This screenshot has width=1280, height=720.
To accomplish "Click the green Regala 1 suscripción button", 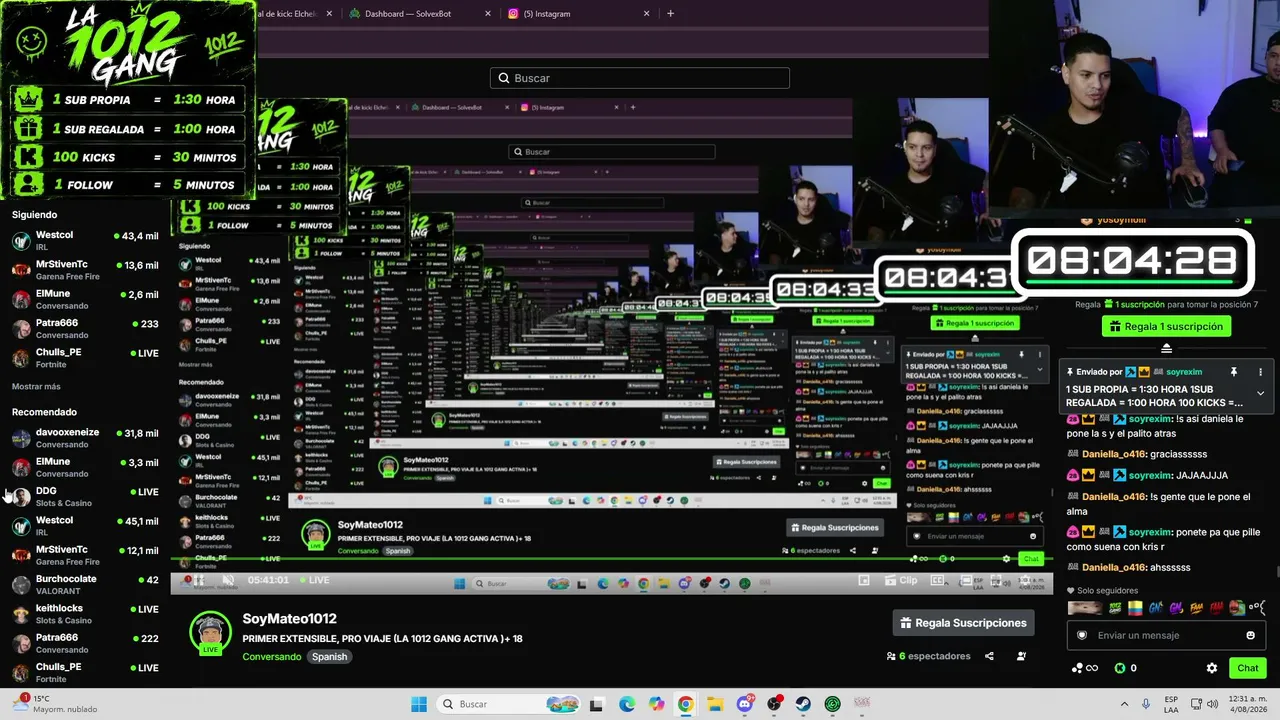I will pos(1166,326).
